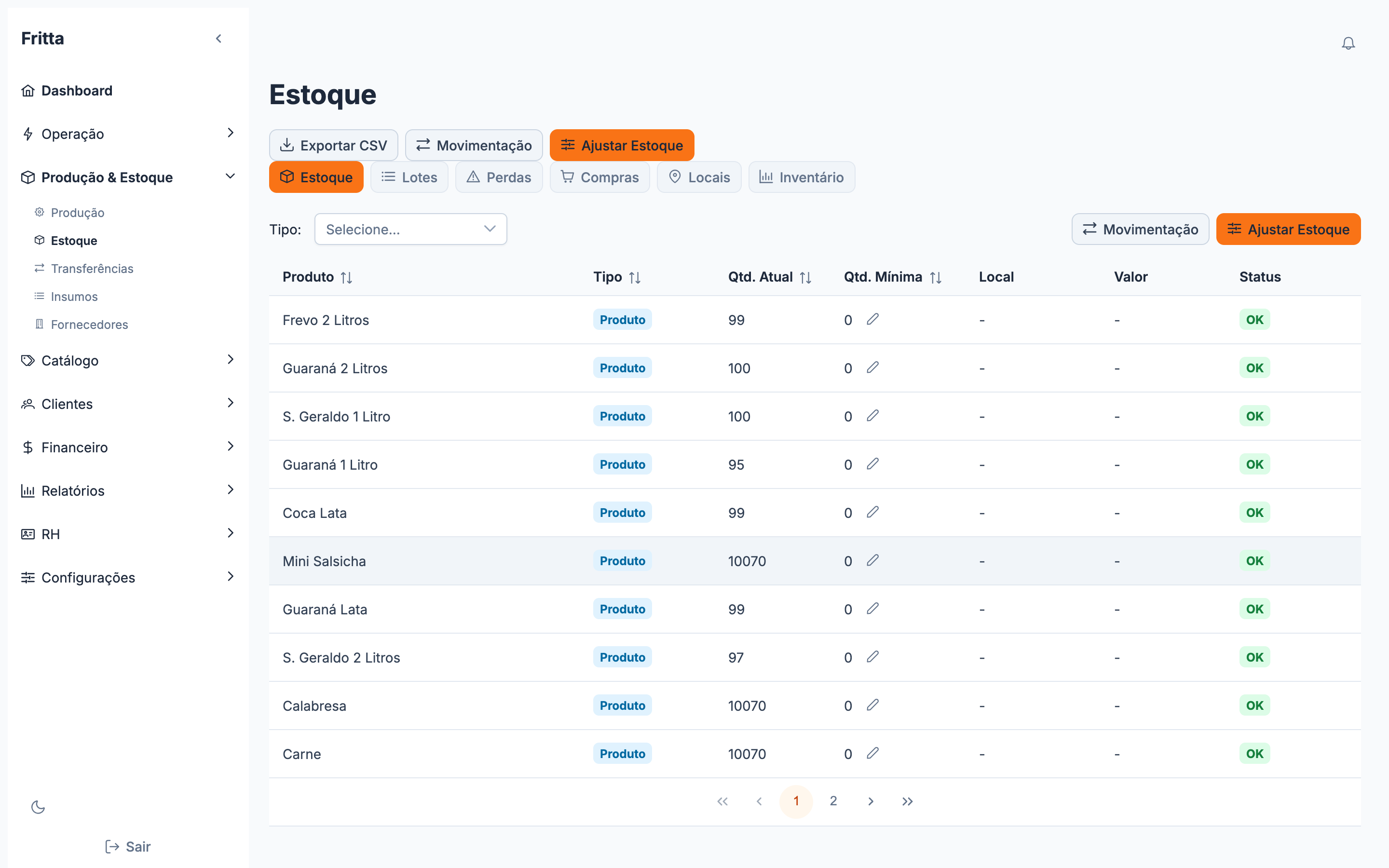Switch to the Lotes tab
1389x868 pixels.
pos(409,177)
